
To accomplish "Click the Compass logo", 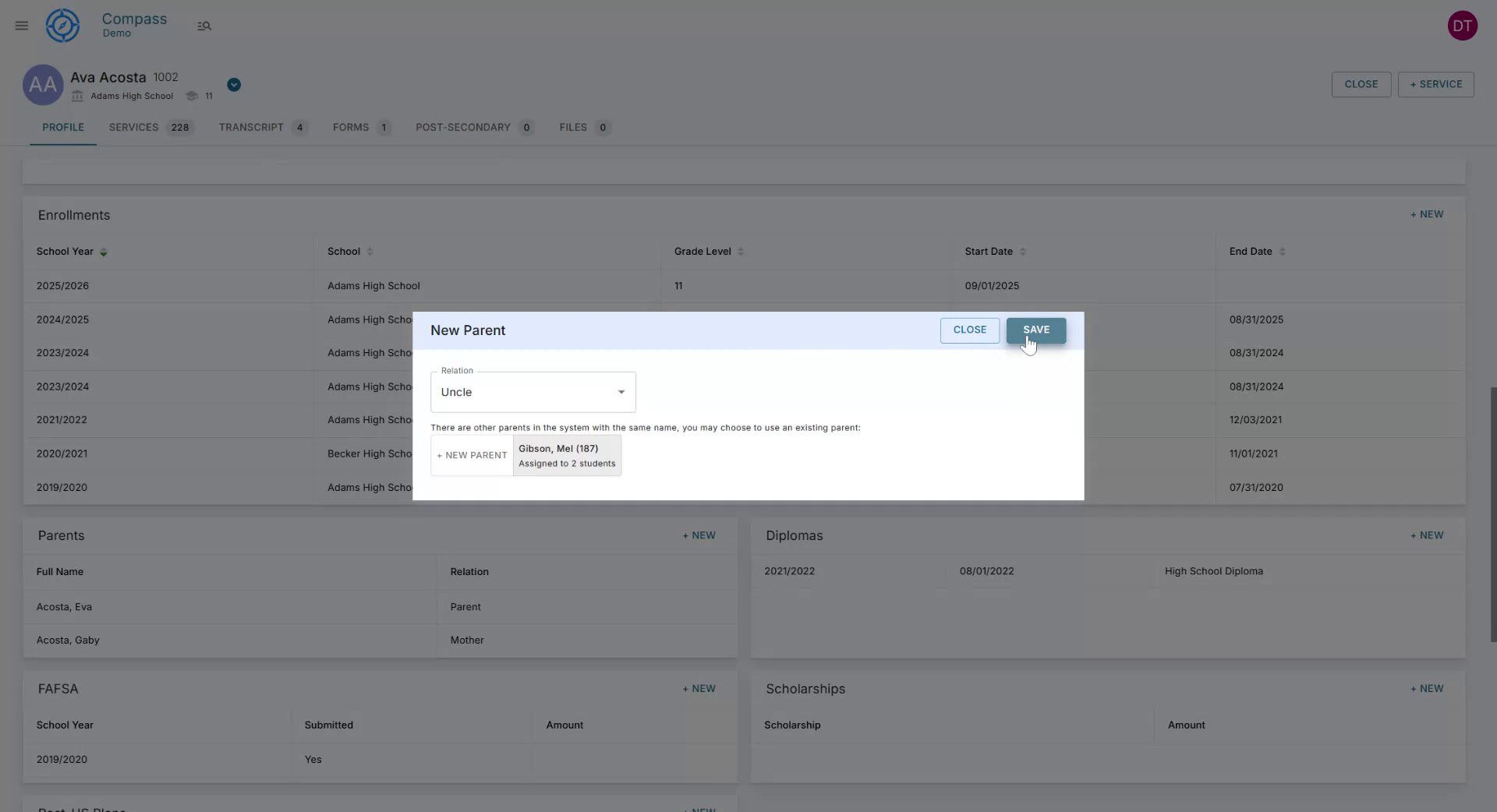I will 62,25.
